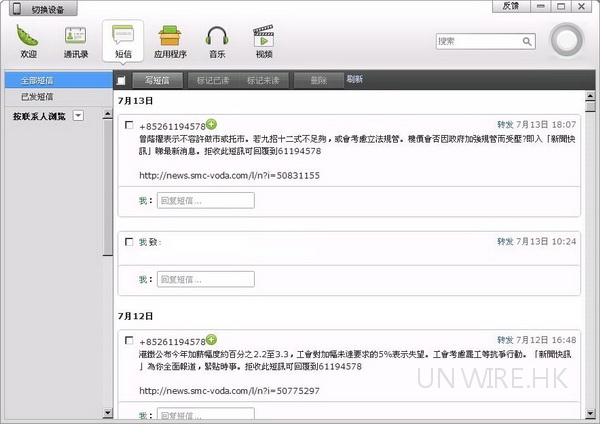Open the 通讯录 contacts section

[x=75, y=41]
